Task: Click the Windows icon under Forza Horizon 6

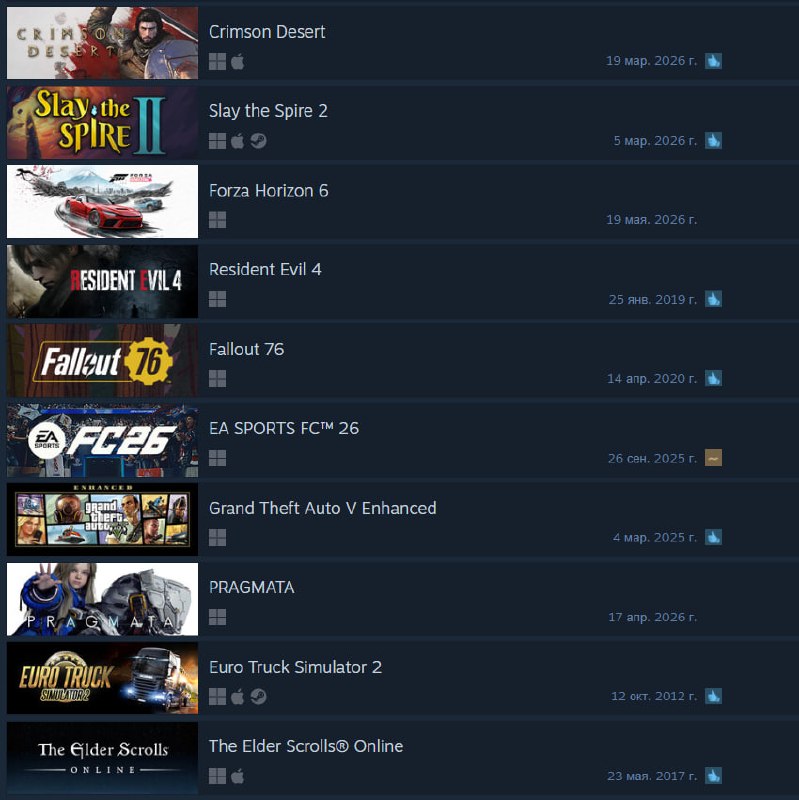Action: [217, 220]
